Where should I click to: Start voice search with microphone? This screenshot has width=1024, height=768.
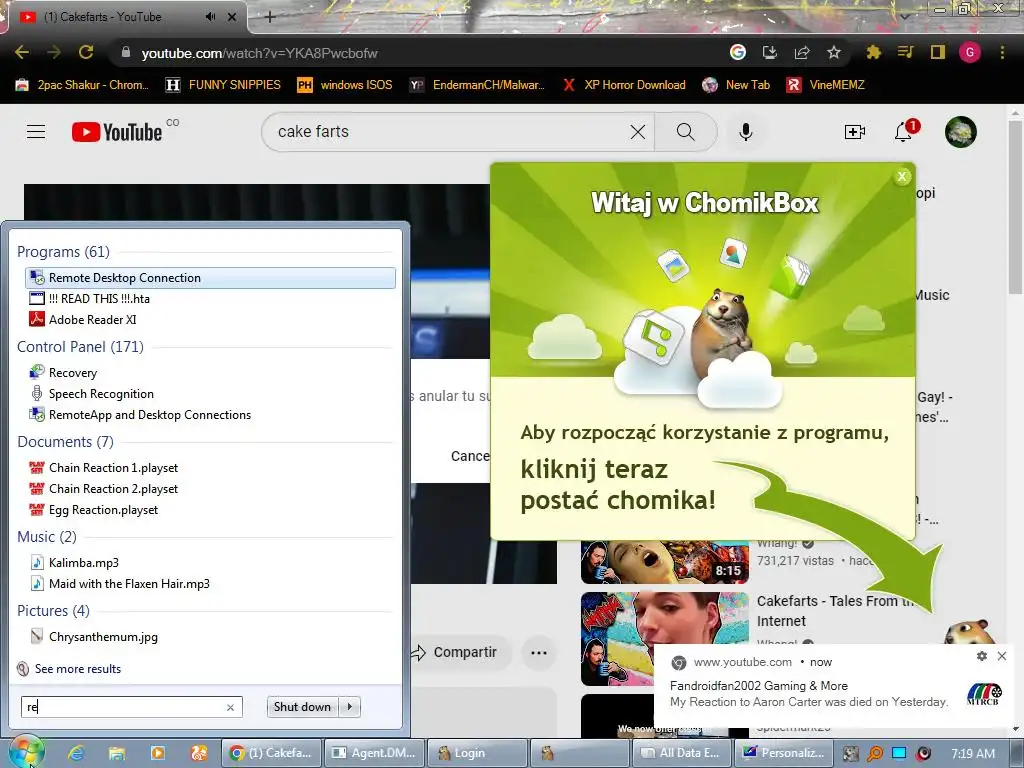(745, 132)
